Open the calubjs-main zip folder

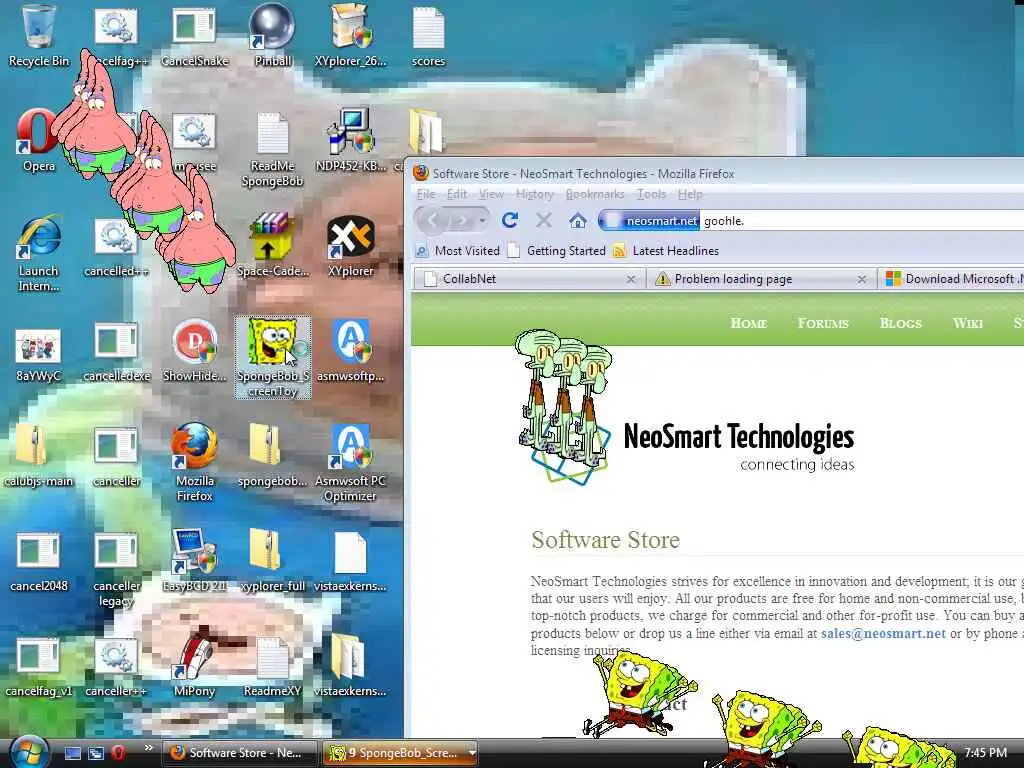coord(38,456)
